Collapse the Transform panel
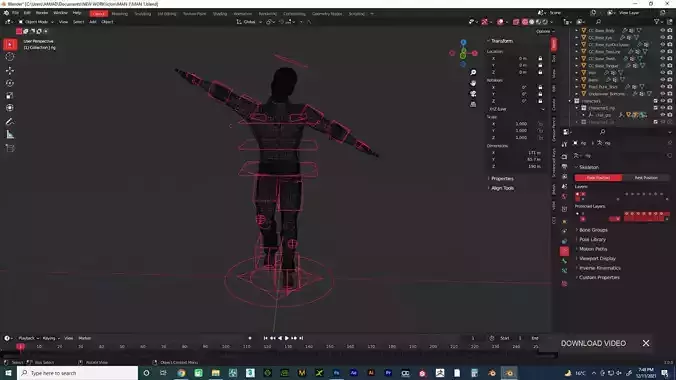The width and height of the screenshot is (676, 380). 501,41
